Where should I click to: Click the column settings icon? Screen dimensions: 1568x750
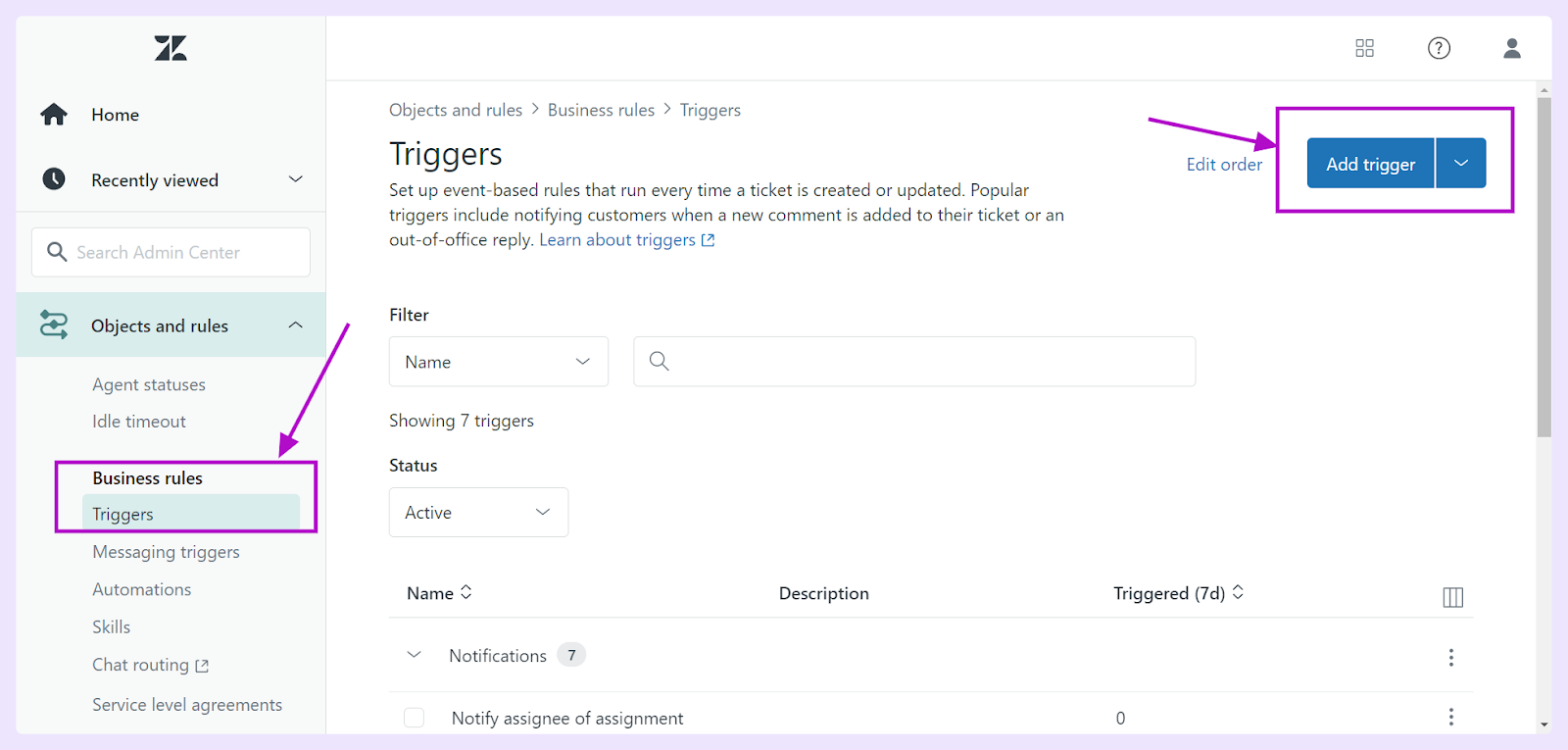(1453, 597)
